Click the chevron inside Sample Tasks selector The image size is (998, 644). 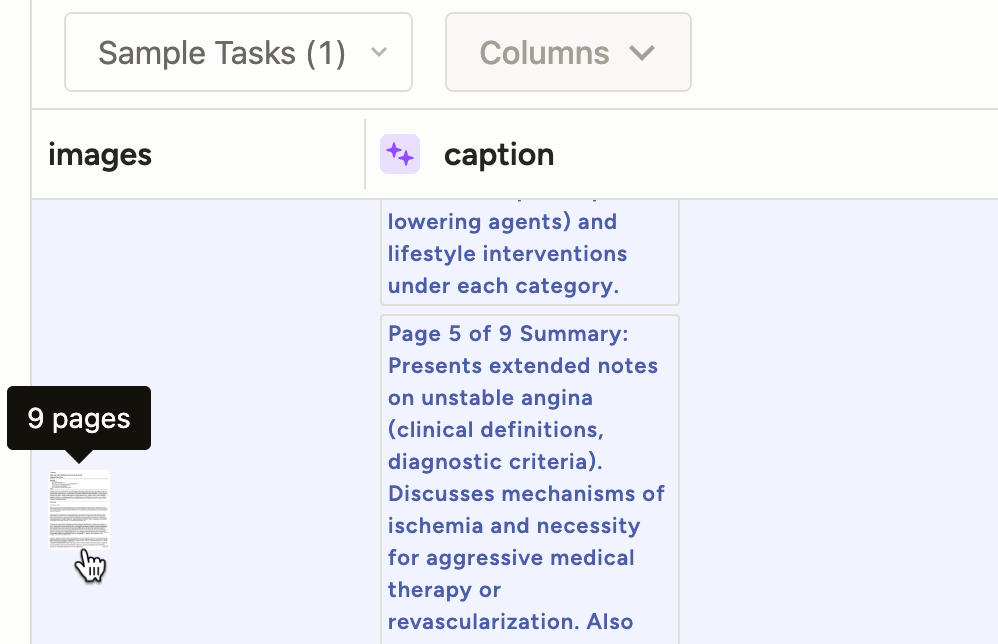(378, 52)
